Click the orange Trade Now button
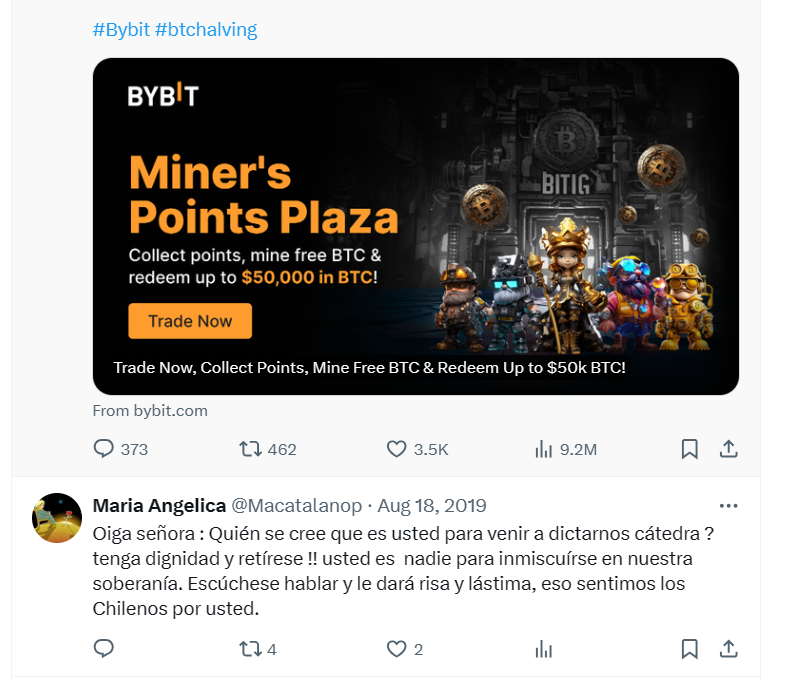This screenshot has height=680, width=789. tap(190, 321)
